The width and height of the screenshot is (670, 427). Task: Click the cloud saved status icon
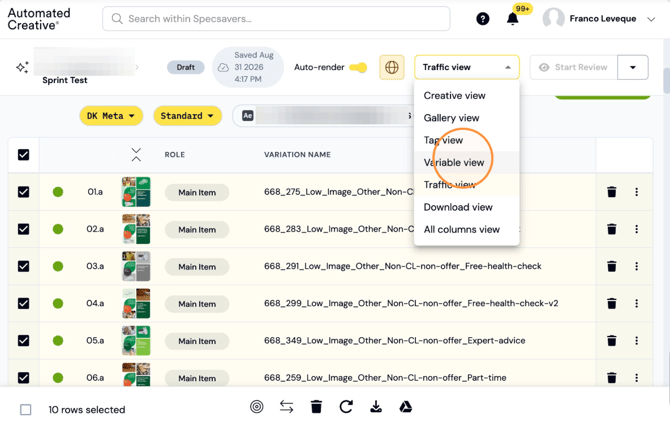(223, 68)
